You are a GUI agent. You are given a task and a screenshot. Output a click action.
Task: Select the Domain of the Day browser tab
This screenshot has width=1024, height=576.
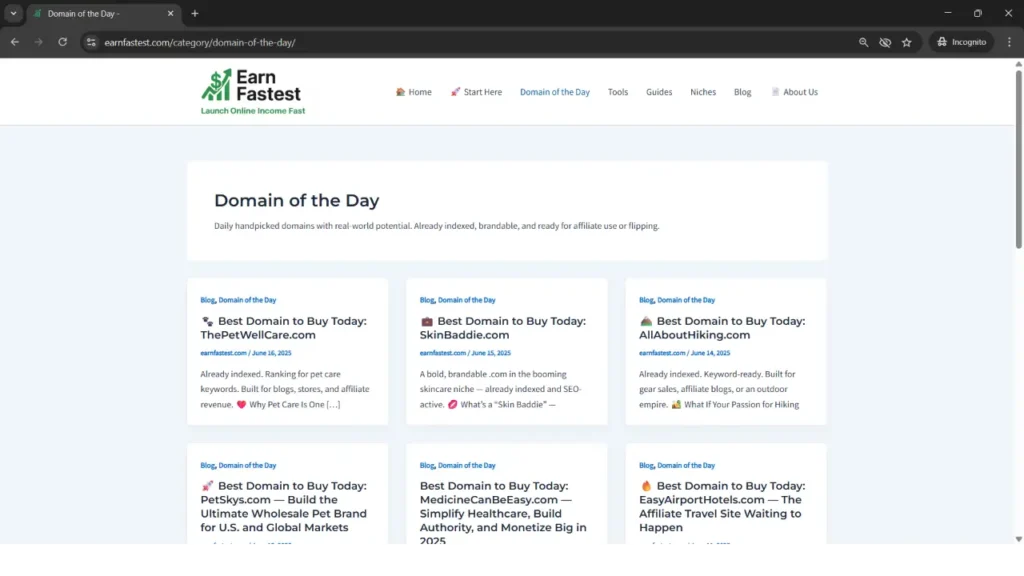[x=103, y=14]
